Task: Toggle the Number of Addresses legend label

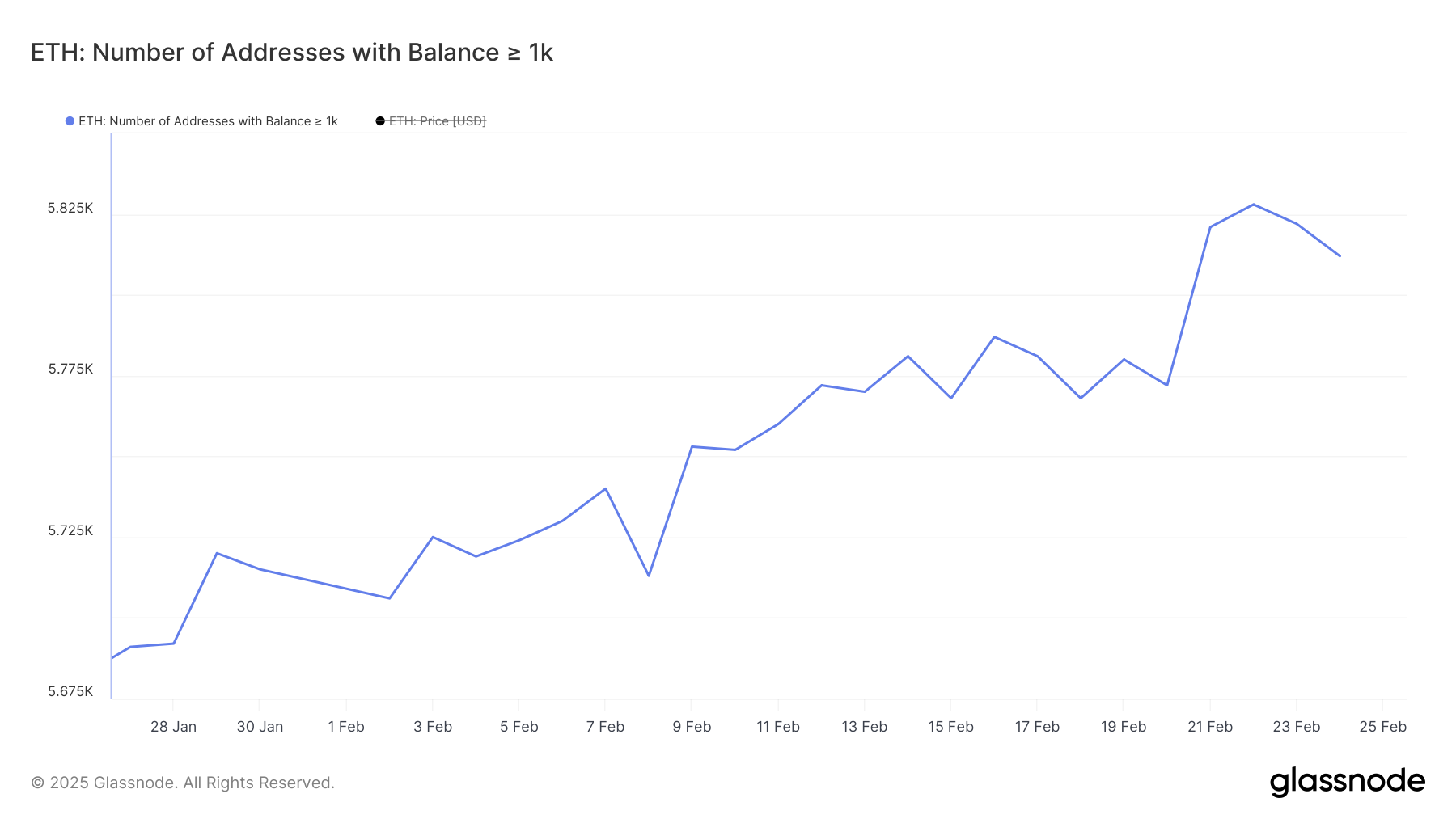Action: pyautogui.click(x=208, y=121)
